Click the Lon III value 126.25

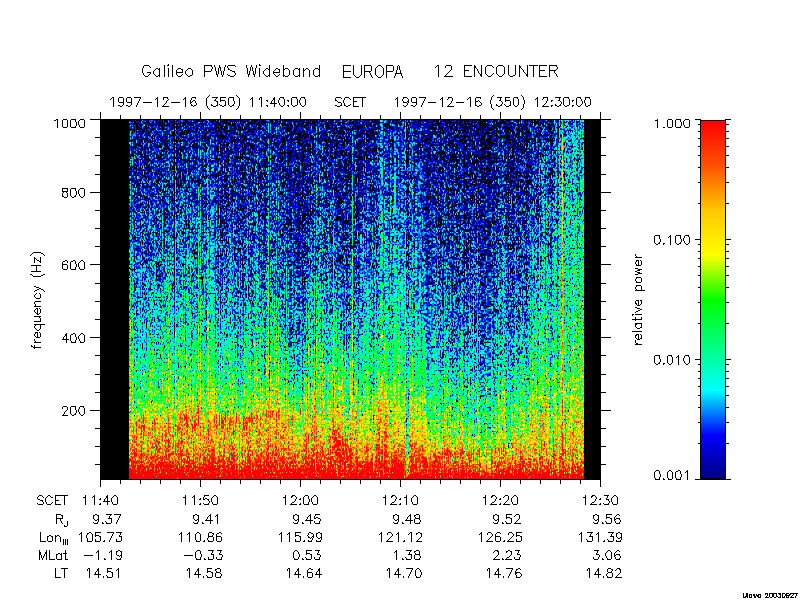coord(502,538)
